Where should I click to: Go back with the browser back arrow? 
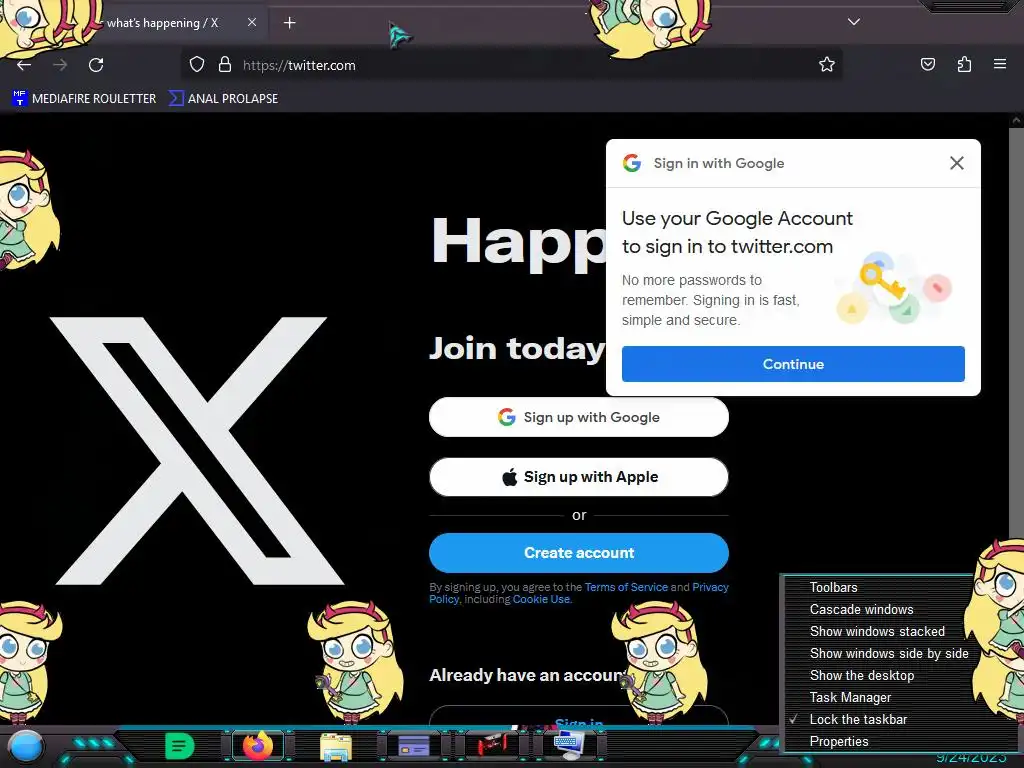coord(24,65)
